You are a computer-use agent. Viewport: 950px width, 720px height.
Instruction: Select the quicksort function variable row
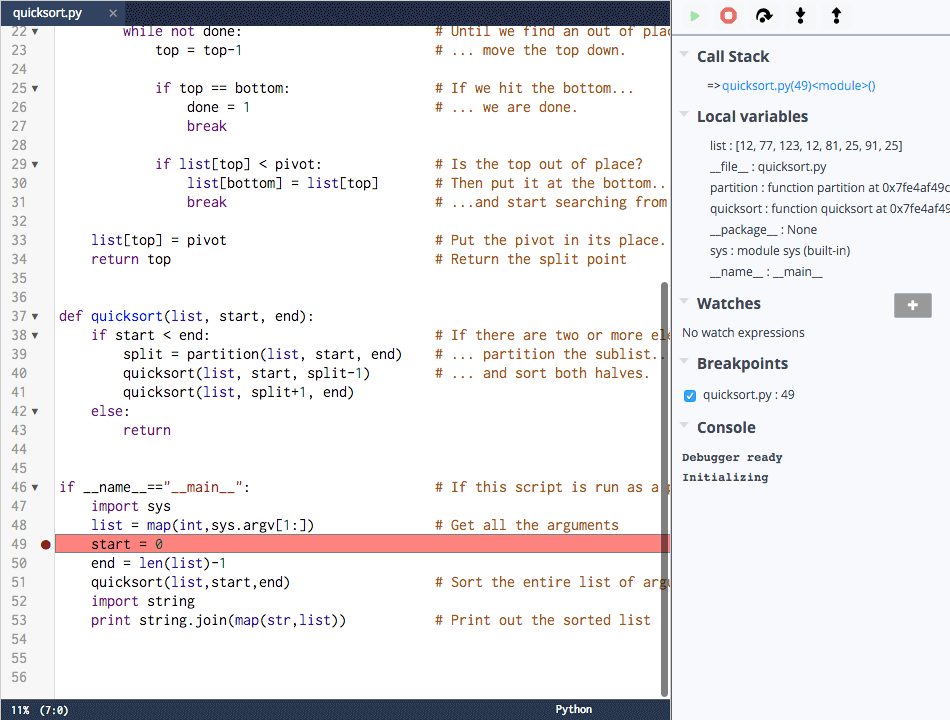click(829, 208)
